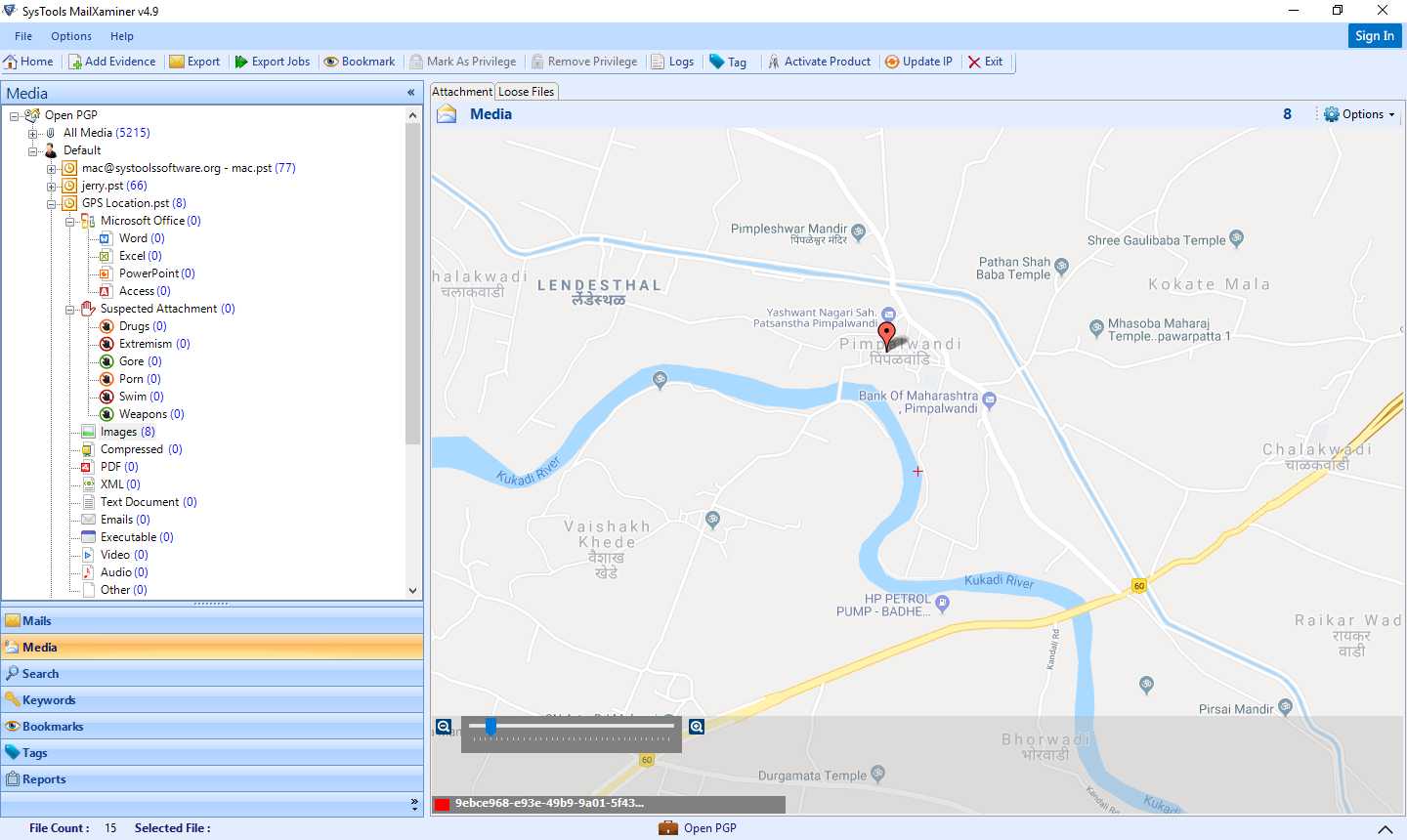The image size is (1407, 840).
Task: Switch to the Loose Files tab
Action: coord(527,92)
